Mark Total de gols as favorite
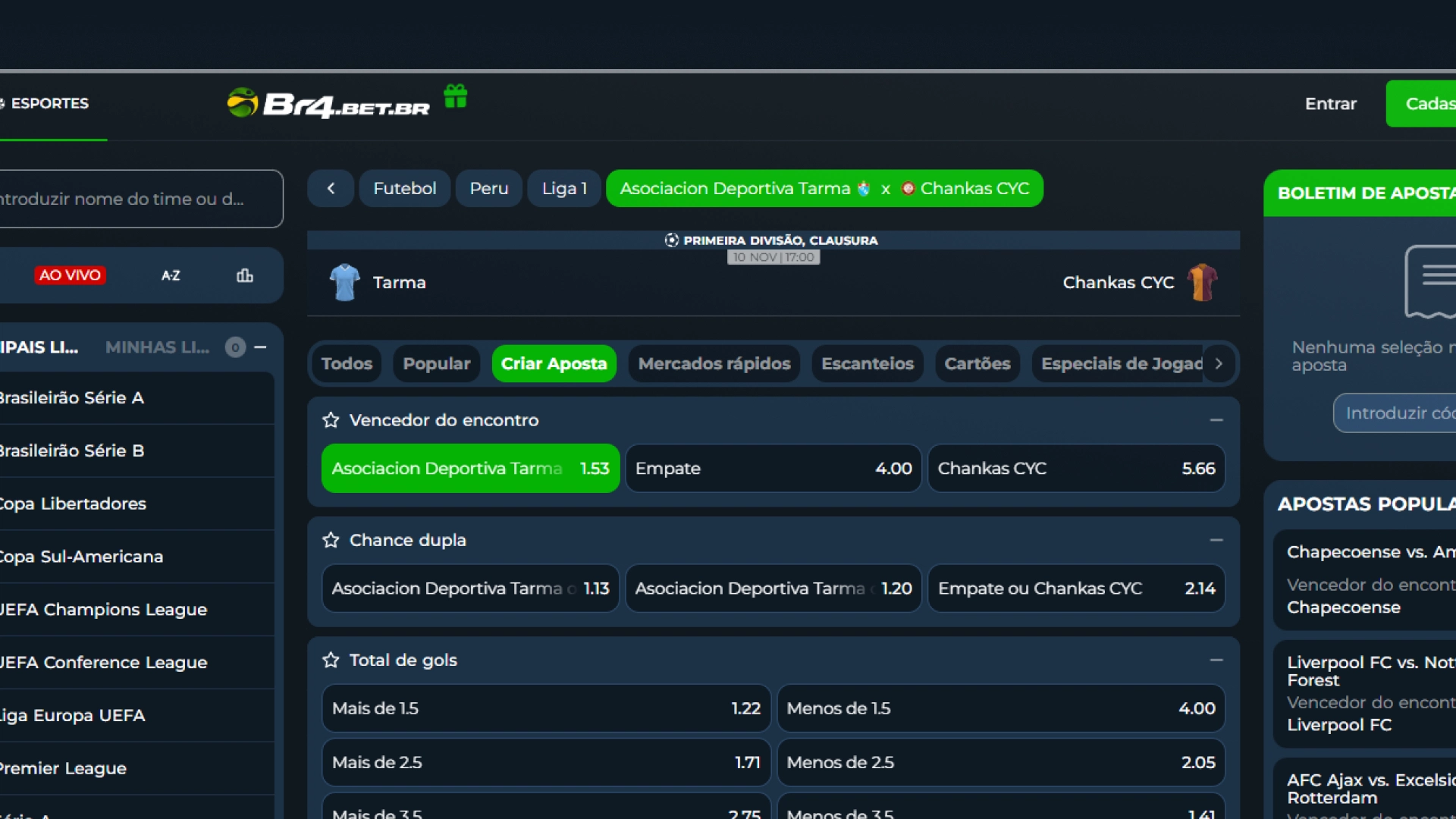 (331, 660)
